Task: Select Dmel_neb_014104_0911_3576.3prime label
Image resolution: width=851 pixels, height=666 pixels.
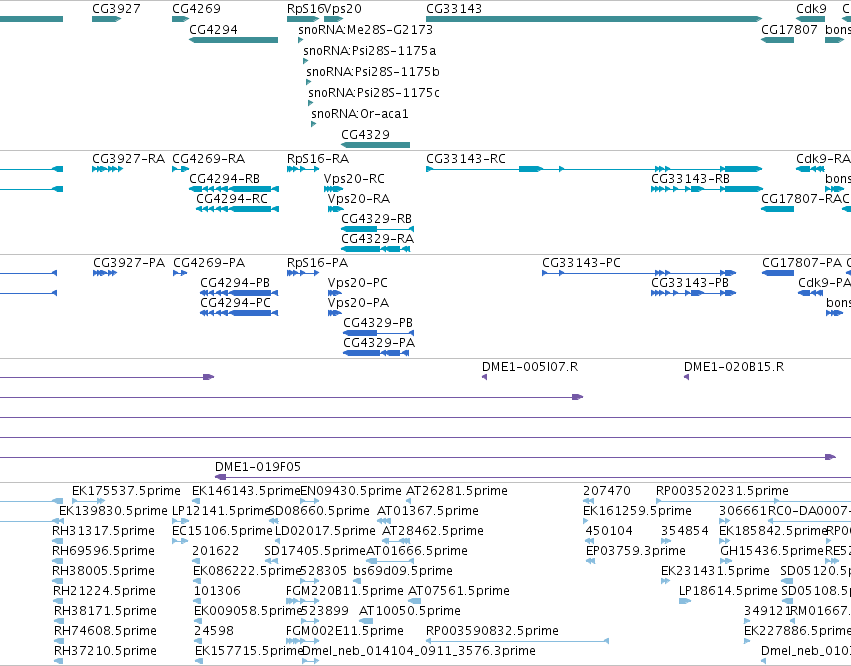Action: (x=418, y=651)
